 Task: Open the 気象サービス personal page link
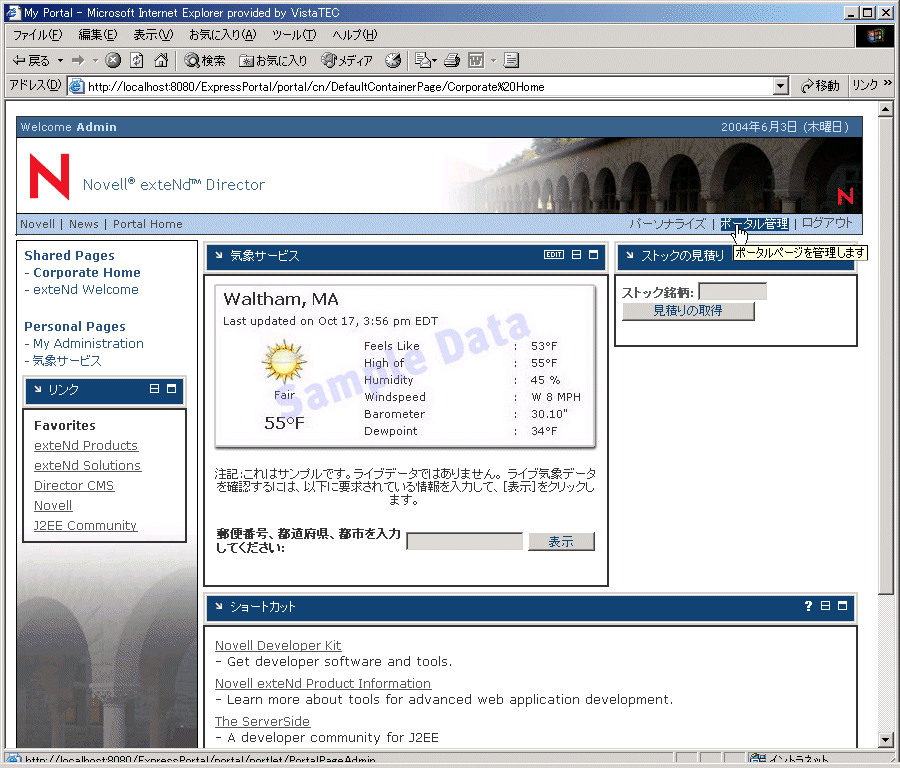67,360
